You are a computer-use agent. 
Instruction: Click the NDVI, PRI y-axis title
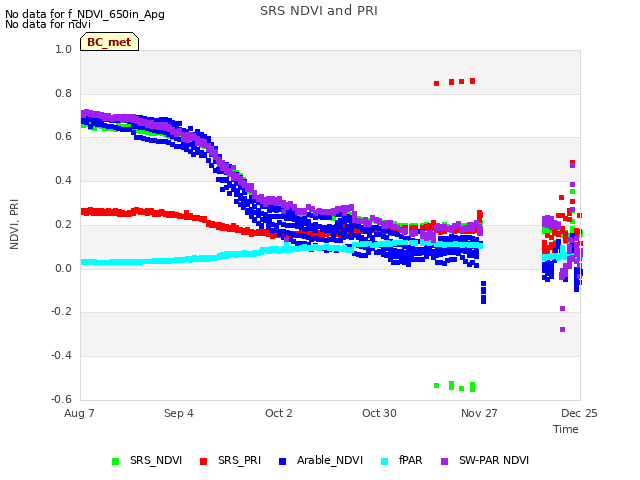coord(14,224)
